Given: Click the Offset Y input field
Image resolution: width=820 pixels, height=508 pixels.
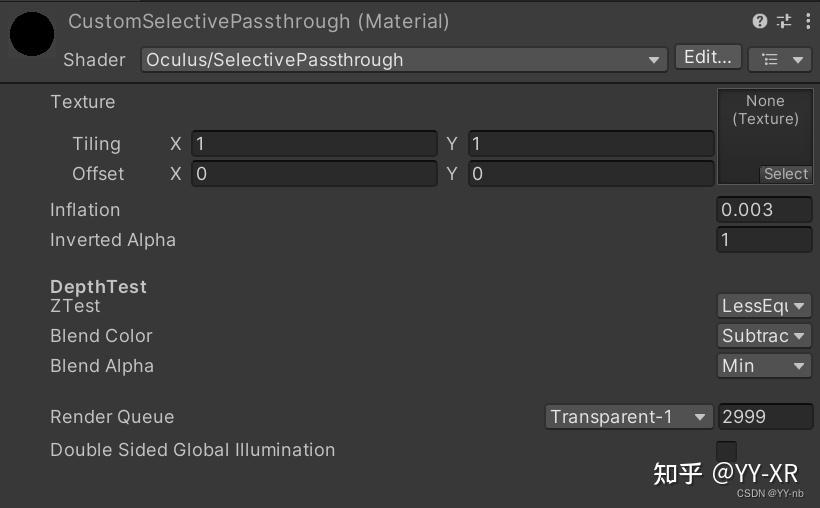Looking at the screenshot, I should pyautogui.click(x=590, y=174).
